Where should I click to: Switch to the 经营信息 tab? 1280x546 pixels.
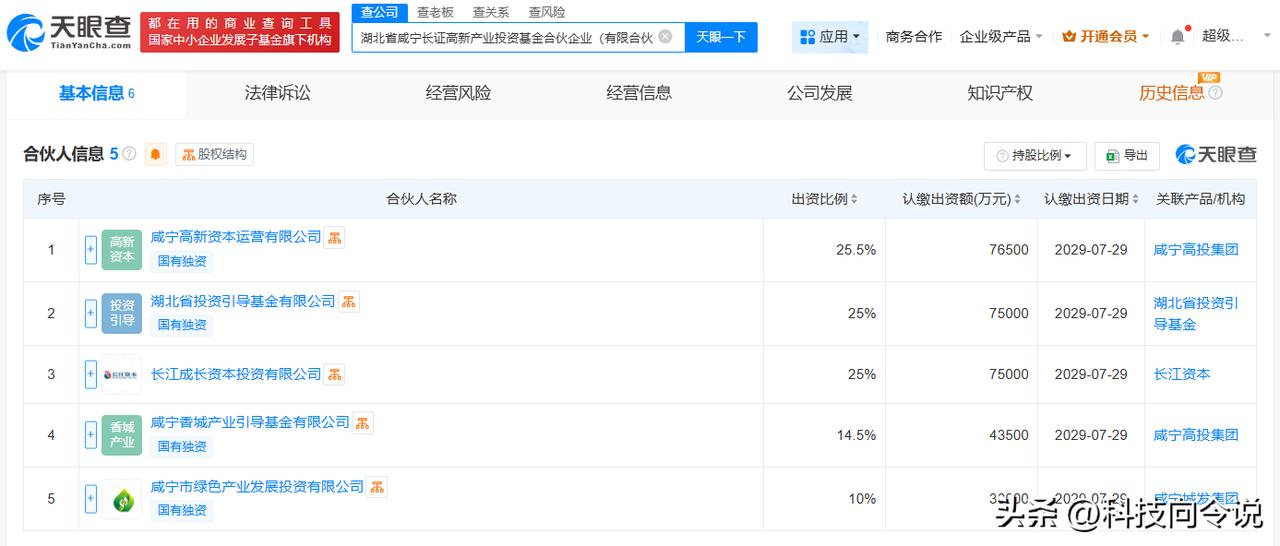tap(639, 93)
